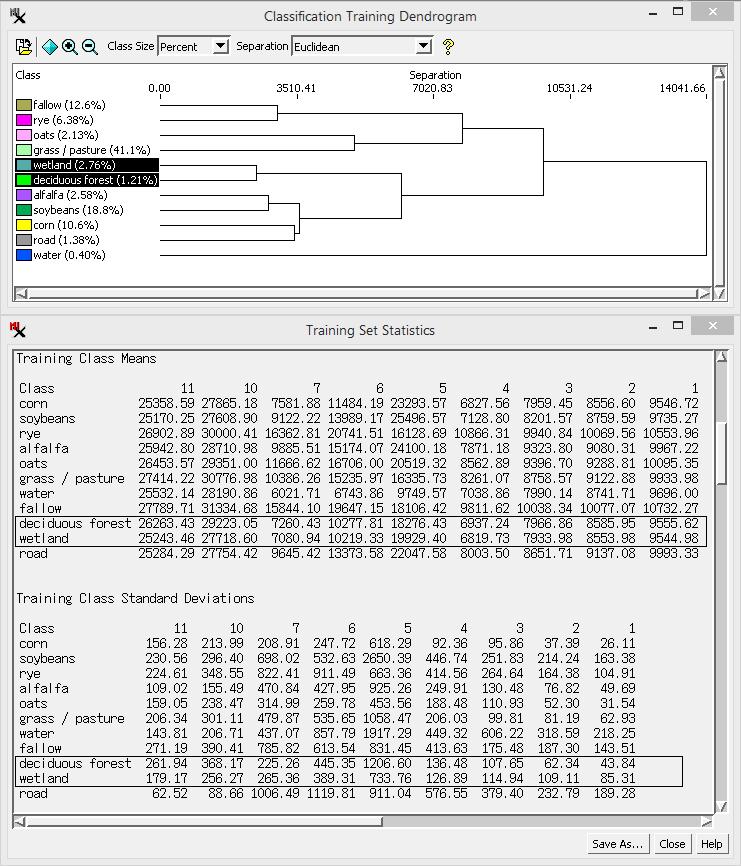Click the full view diamond icon
The width and height of the screenshot is (741, 866).
pyautogui.click(x=50, y=47)
